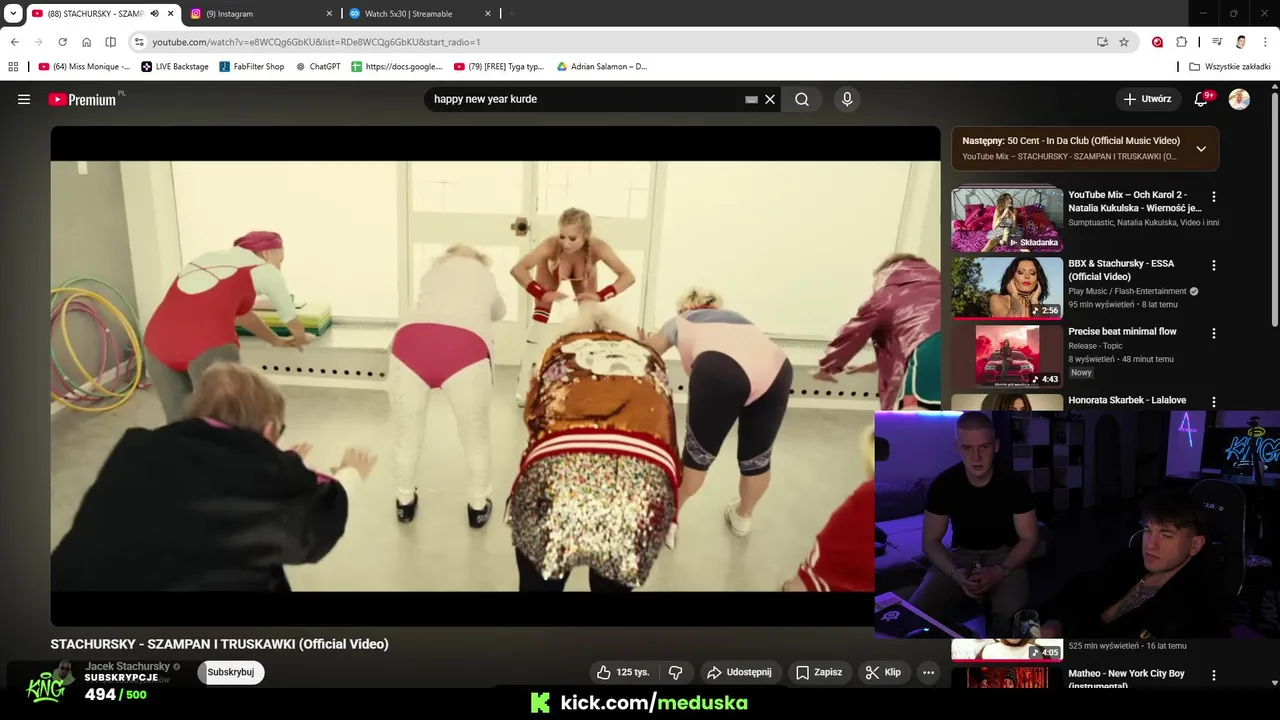Screen dimensions: 1280x720
Task: Pause the main video player
Action: point(495,375)
